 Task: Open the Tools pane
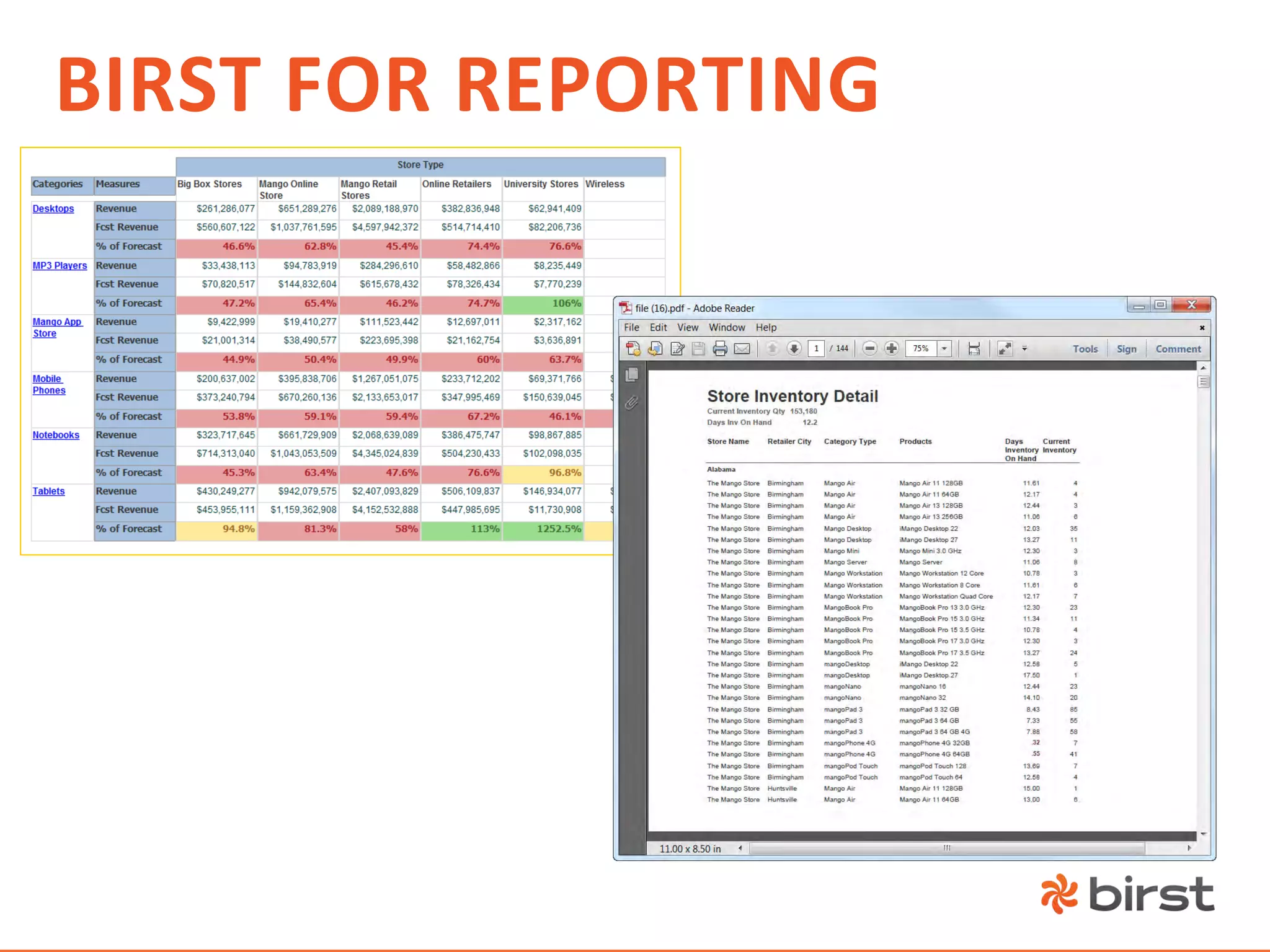pos(1085,349)
